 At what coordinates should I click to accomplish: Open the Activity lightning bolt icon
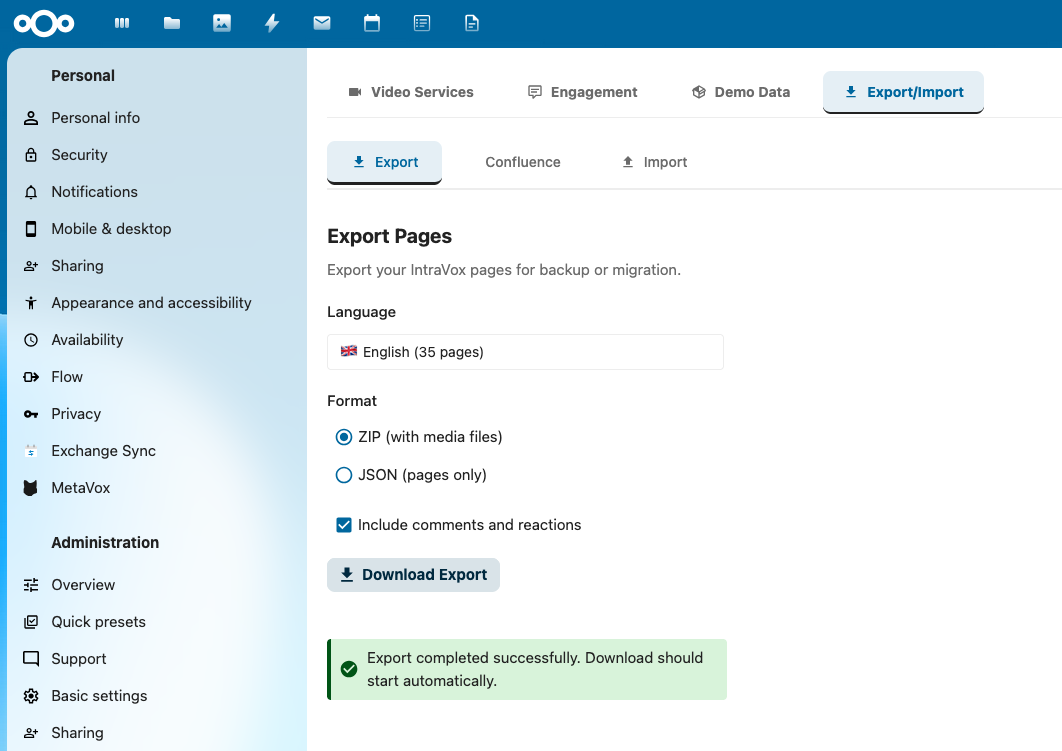(272, 23)
